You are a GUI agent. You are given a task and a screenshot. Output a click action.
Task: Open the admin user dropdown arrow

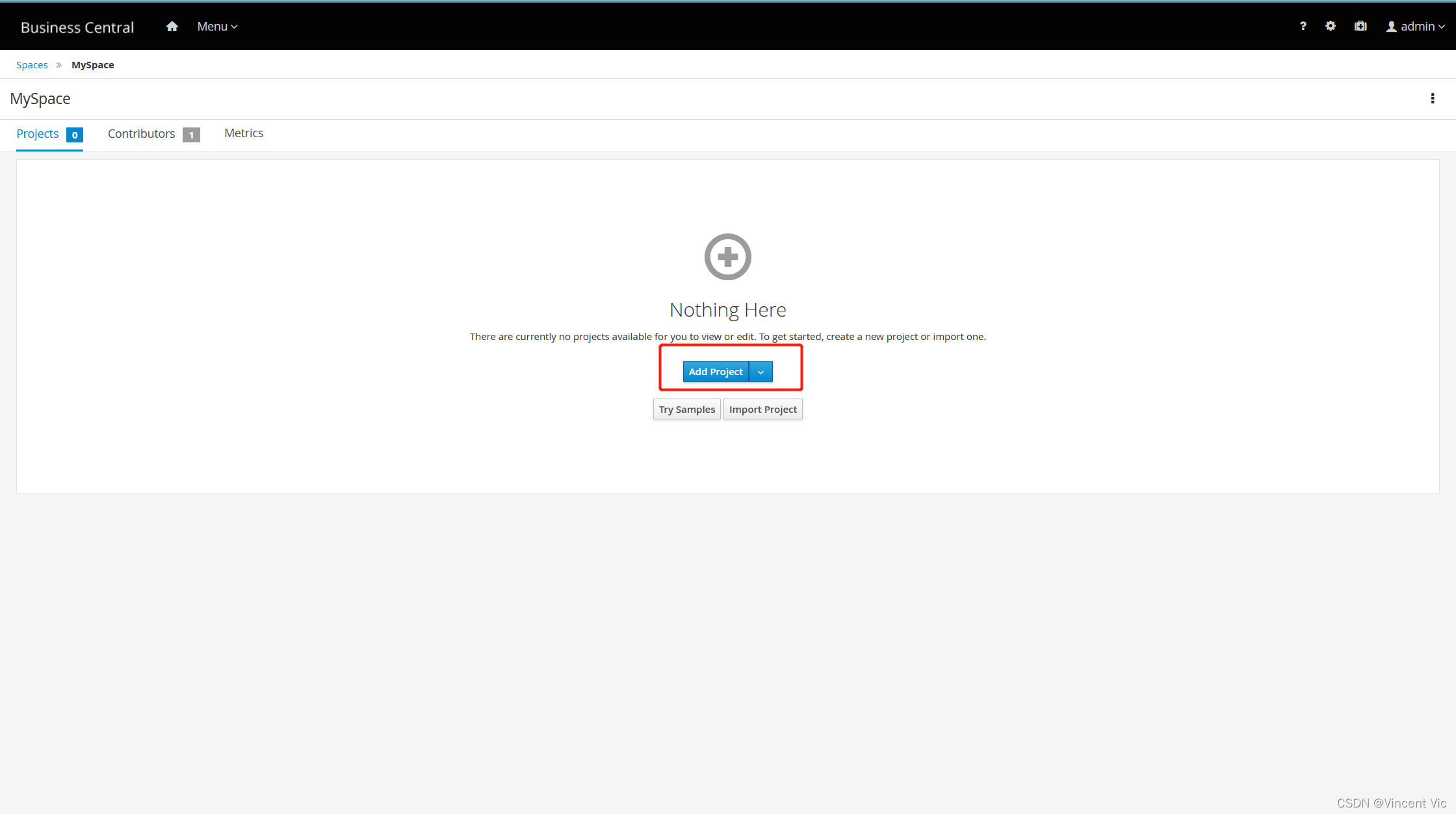click(x=1442, y=27)
